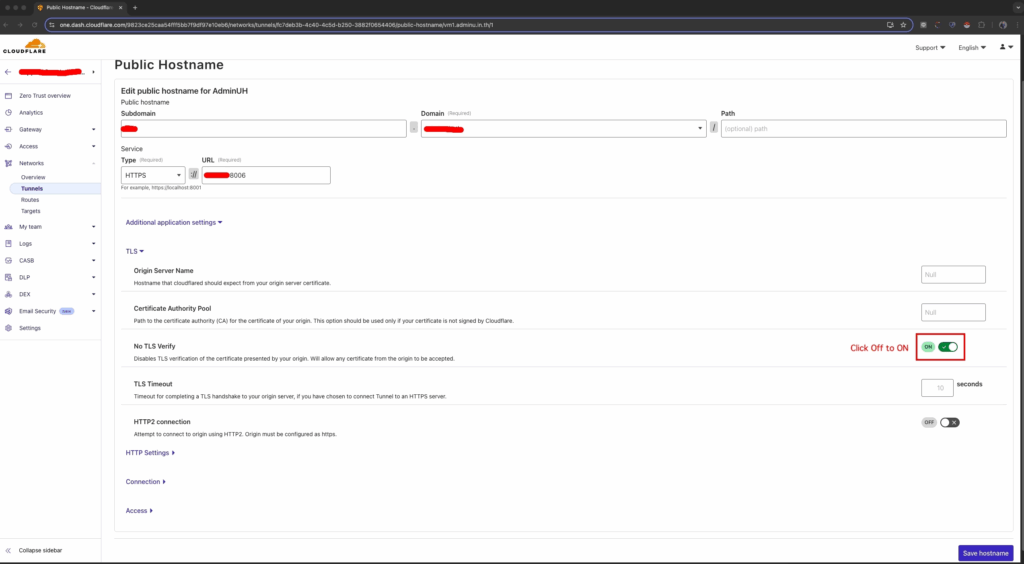Viewport: 1024px width, 564px height.
Task: Click the browser profile avatar icon
Action: click(x=1002, y=25)
